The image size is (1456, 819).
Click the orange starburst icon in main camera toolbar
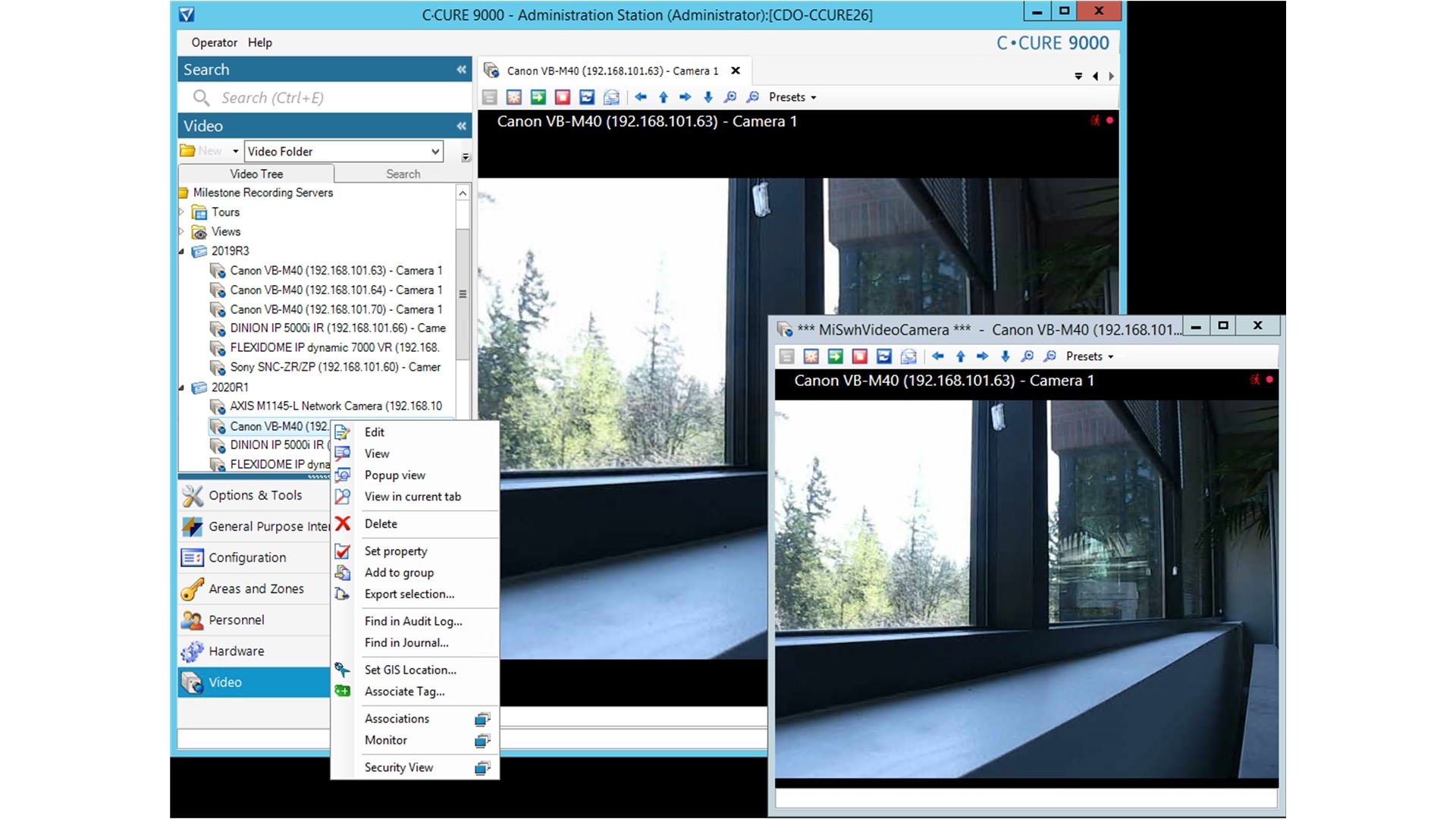514,97
